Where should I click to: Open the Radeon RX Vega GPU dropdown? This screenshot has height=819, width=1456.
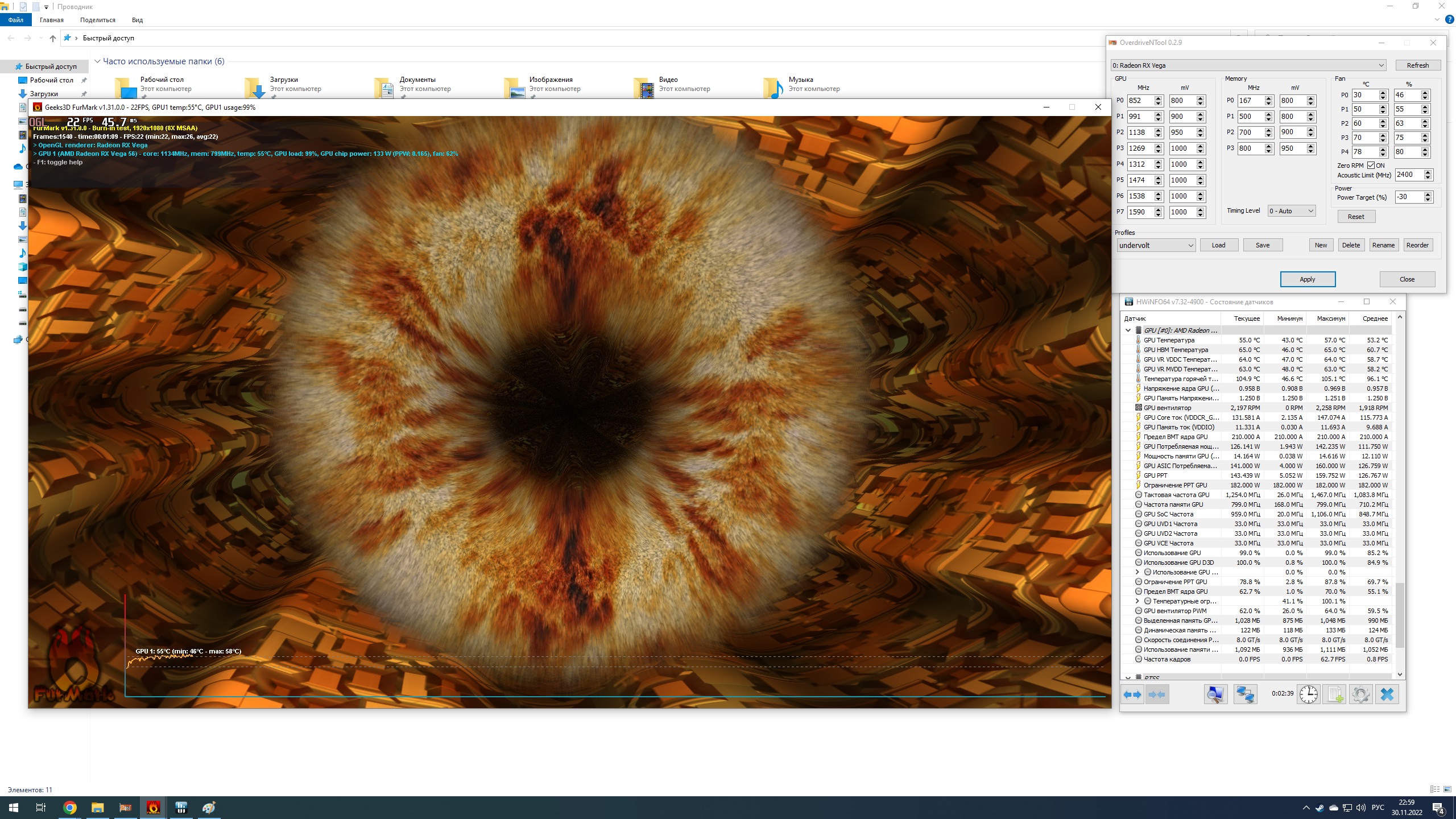[x=1248, y=65]
